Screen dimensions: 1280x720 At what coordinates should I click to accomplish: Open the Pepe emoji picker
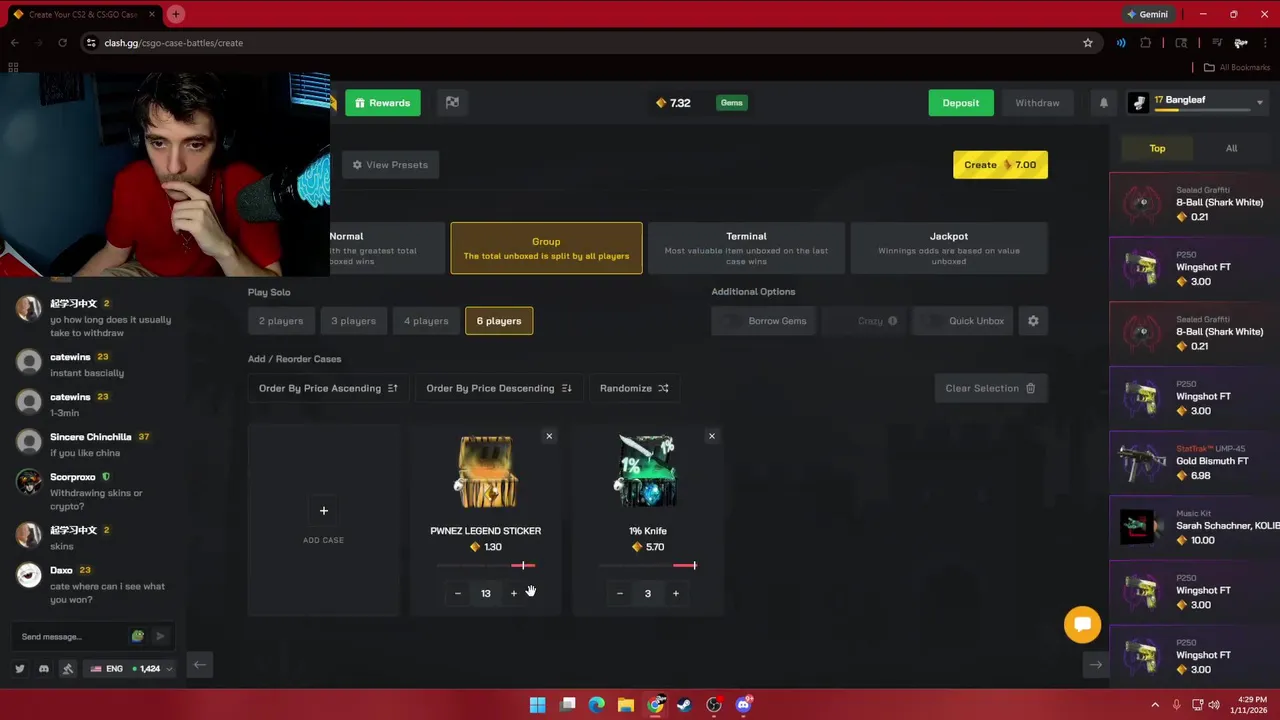pos(138,636)
